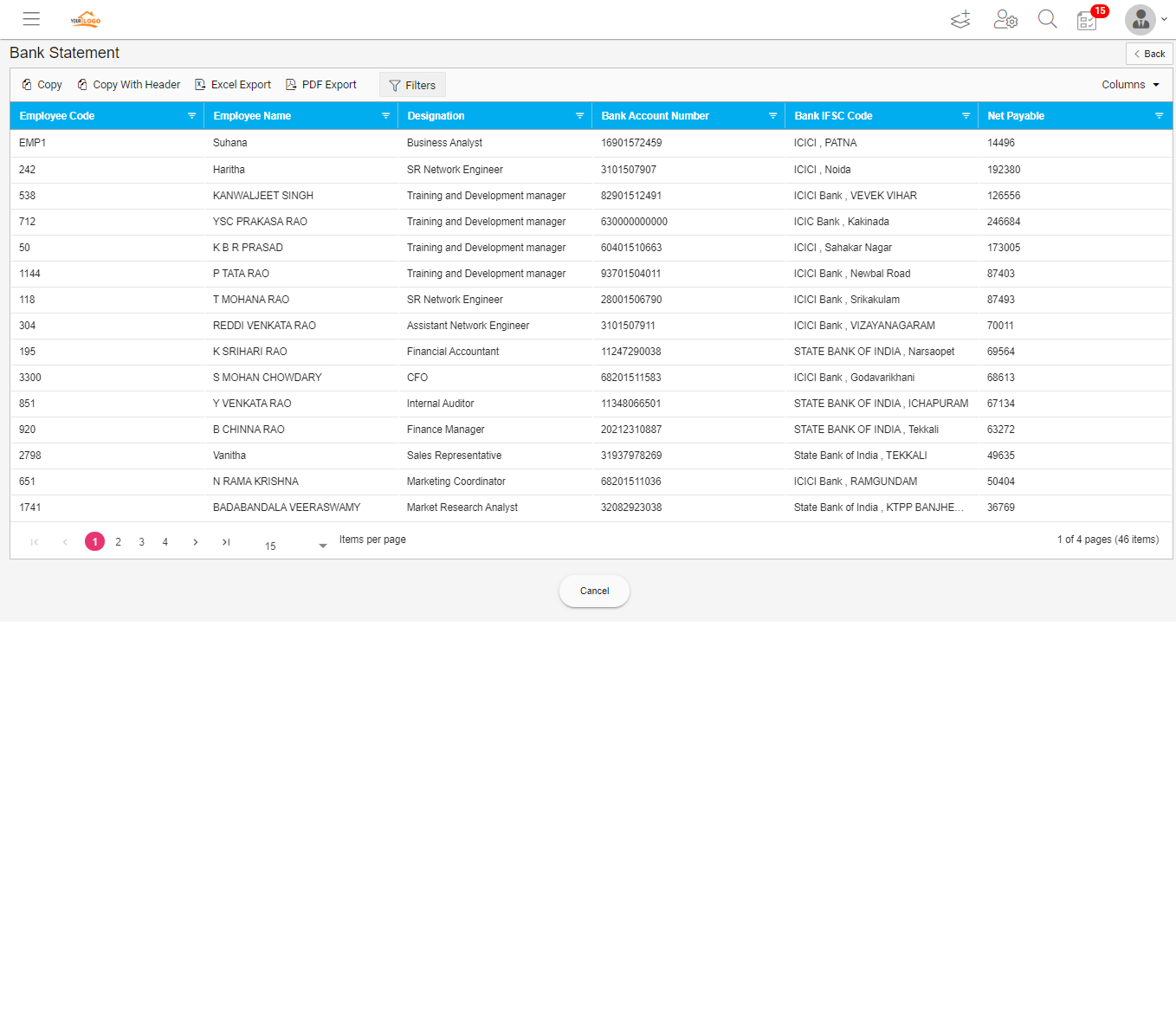The image size is (1176, 1015).
Task: Select the CFO designation cell
Action: click(x=417, y=378)
